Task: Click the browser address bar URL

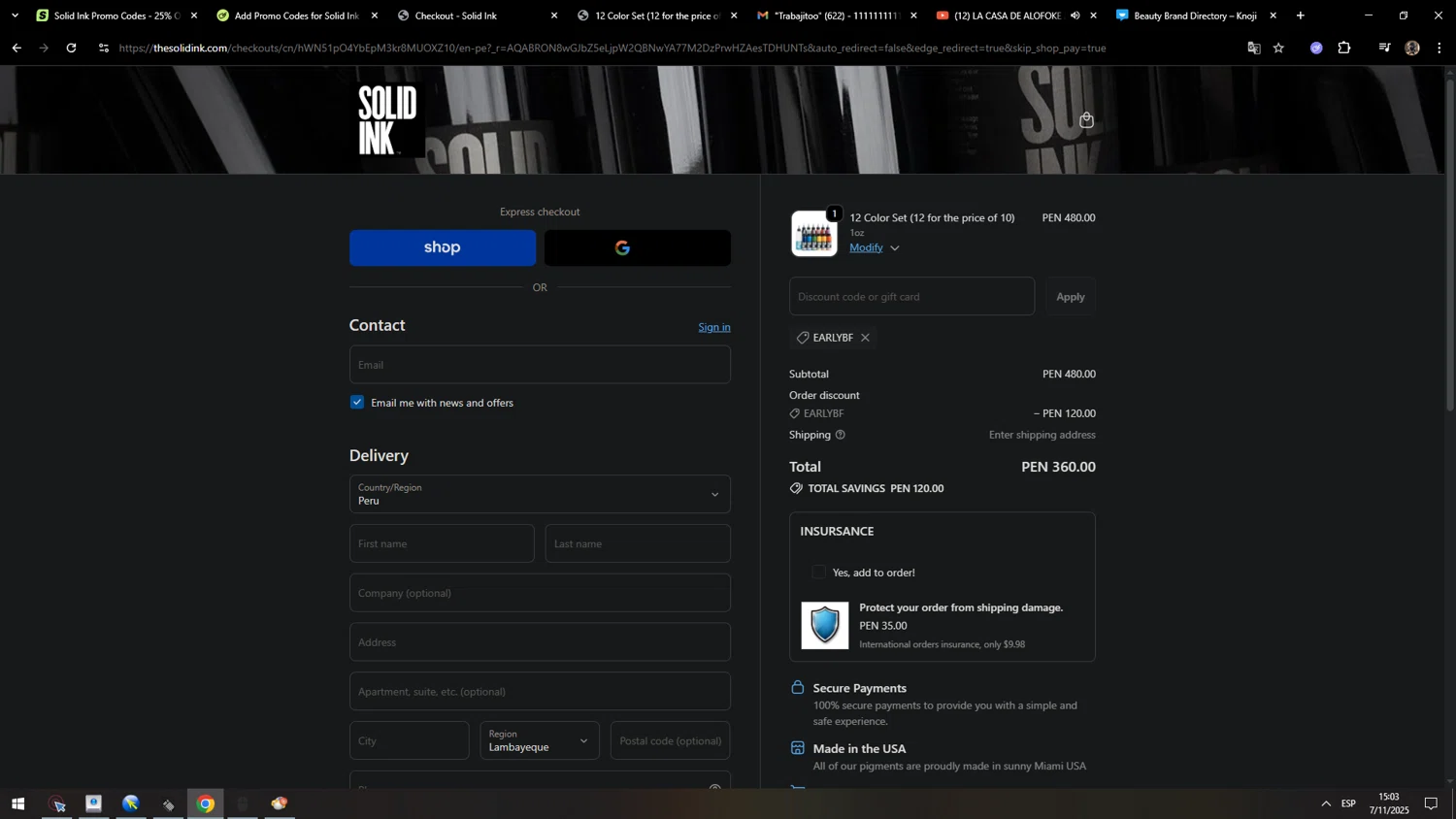Action: 612,48
